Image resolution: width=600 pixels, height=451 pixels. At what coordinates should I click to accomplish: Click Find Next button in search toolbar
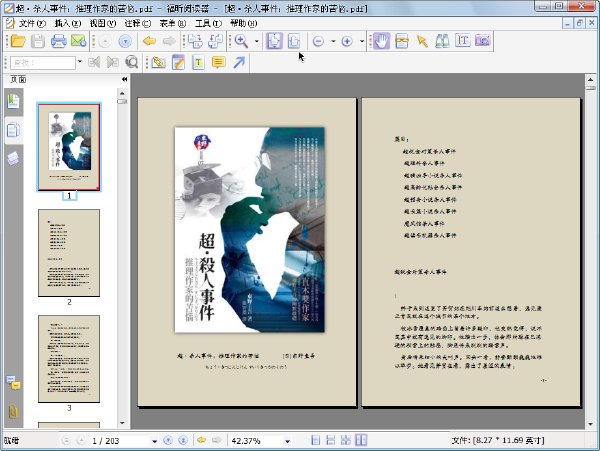112,62
